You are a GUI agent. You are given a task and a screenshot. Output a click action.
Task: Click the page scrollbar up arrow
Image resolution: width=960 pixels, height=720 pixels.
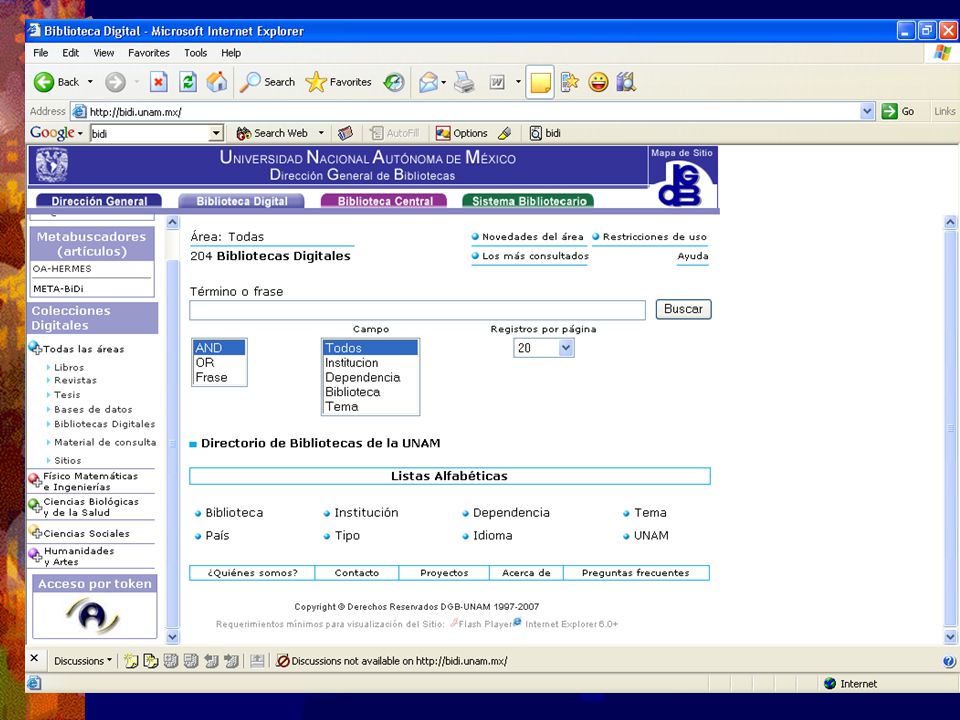click(x=950, y=222)
